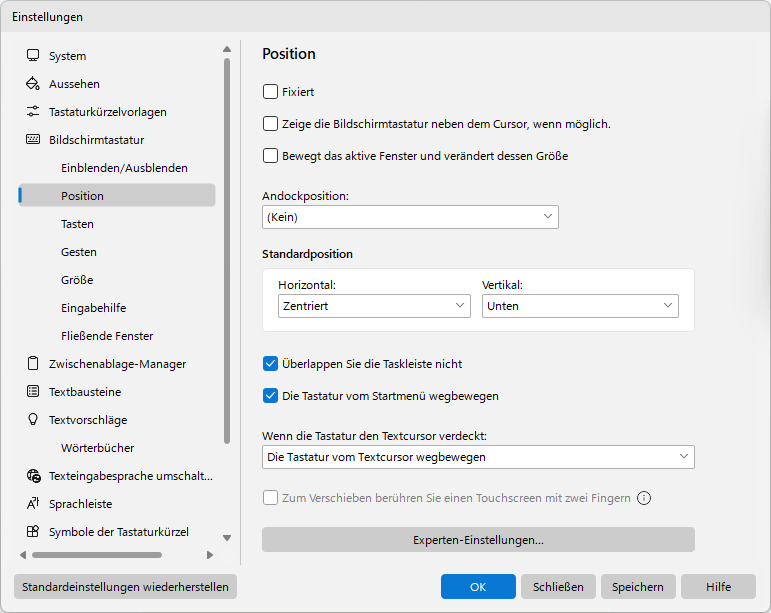Viewport: 771px width, 613px height.
Task: Click the Textvorschläge lightbulb icon
Action: click(x=33, y=419)
